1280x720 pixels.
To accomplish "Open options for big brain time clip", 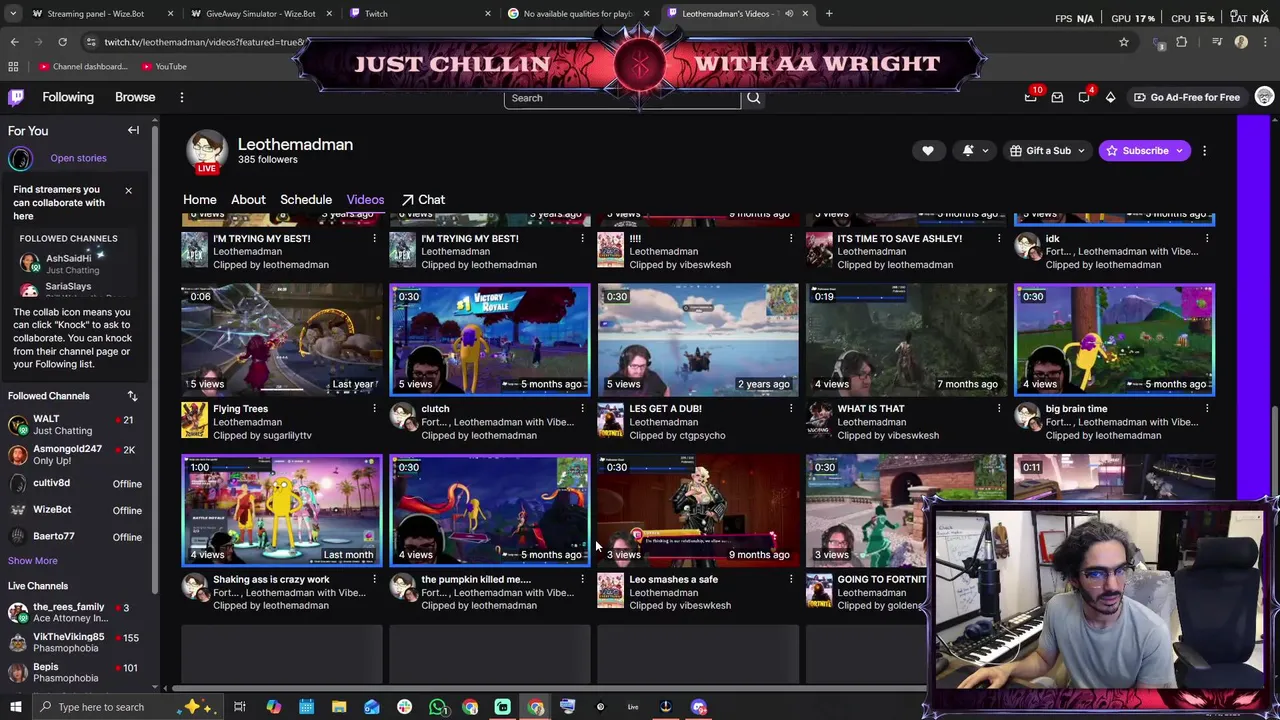I will pyautogui.click(x=1206, y=409).
